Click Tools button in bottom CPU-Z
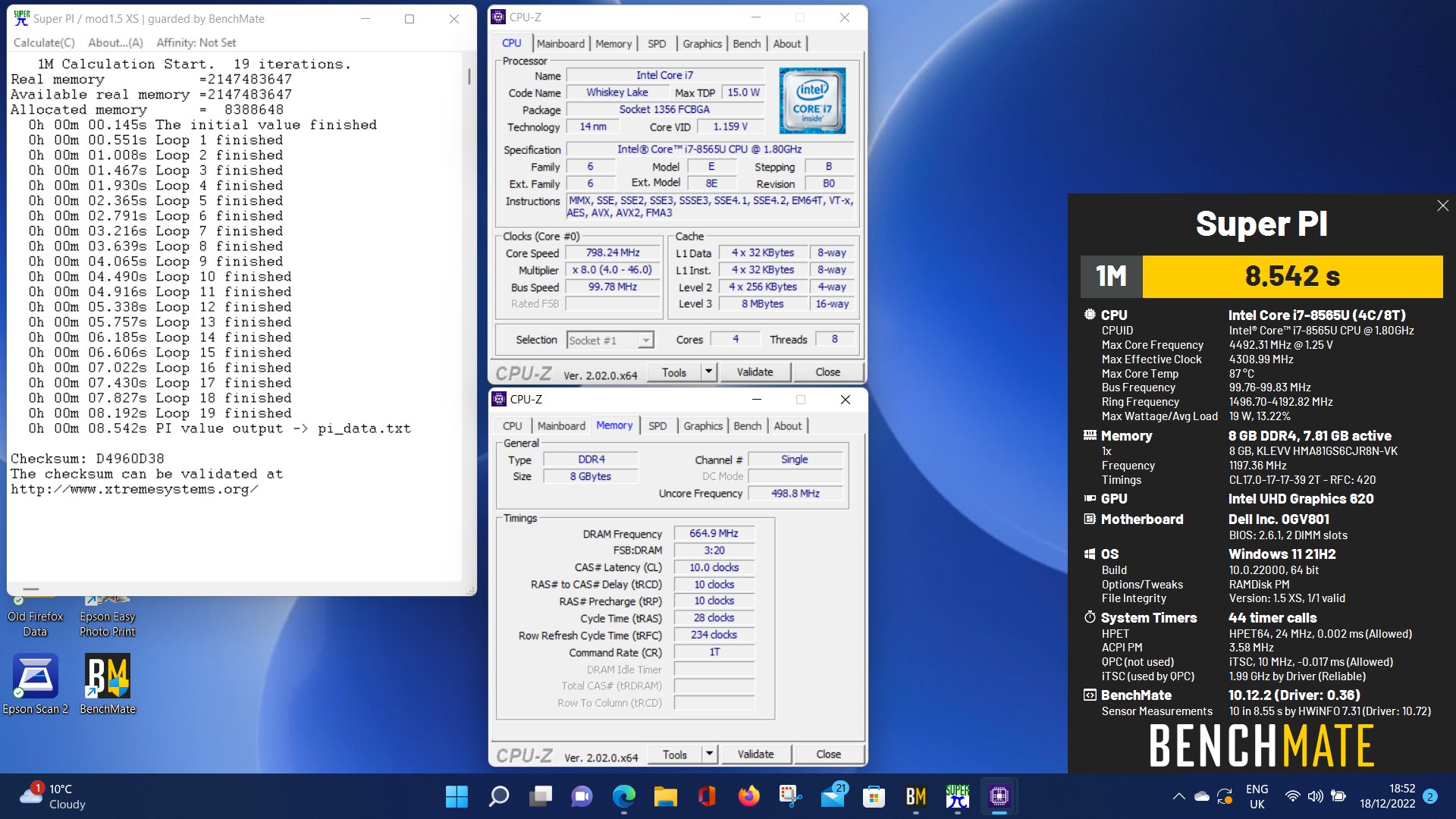This screenshot has height=819, width=1456. coord(675,754)
